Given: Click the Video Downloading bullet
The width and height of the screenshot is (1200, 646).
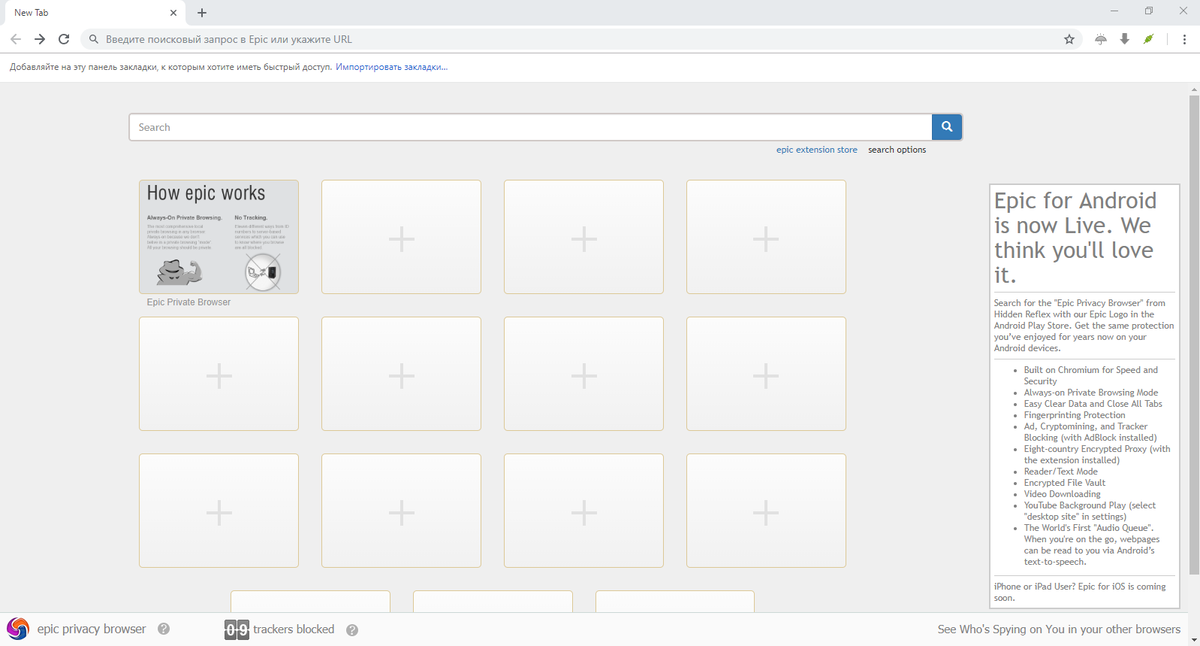Looking at the screenshot, I should pos(1062,494).
